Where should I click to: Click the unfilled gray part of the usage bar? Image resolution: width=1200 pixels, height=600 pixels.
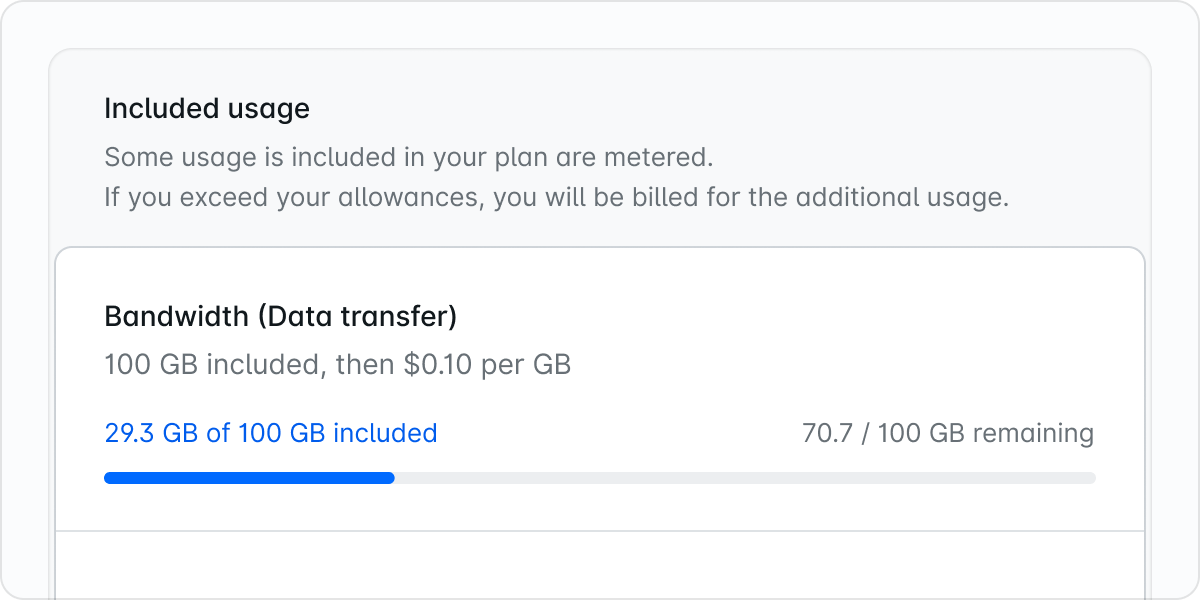(744, 478)
